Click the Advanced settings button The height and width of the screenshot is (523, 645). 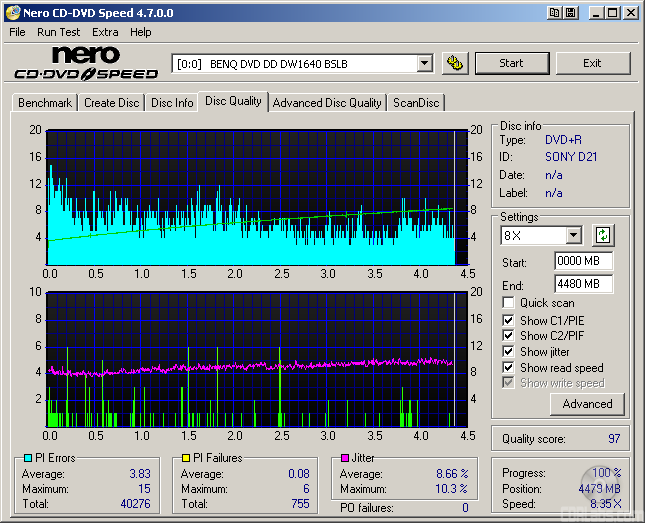587,404
